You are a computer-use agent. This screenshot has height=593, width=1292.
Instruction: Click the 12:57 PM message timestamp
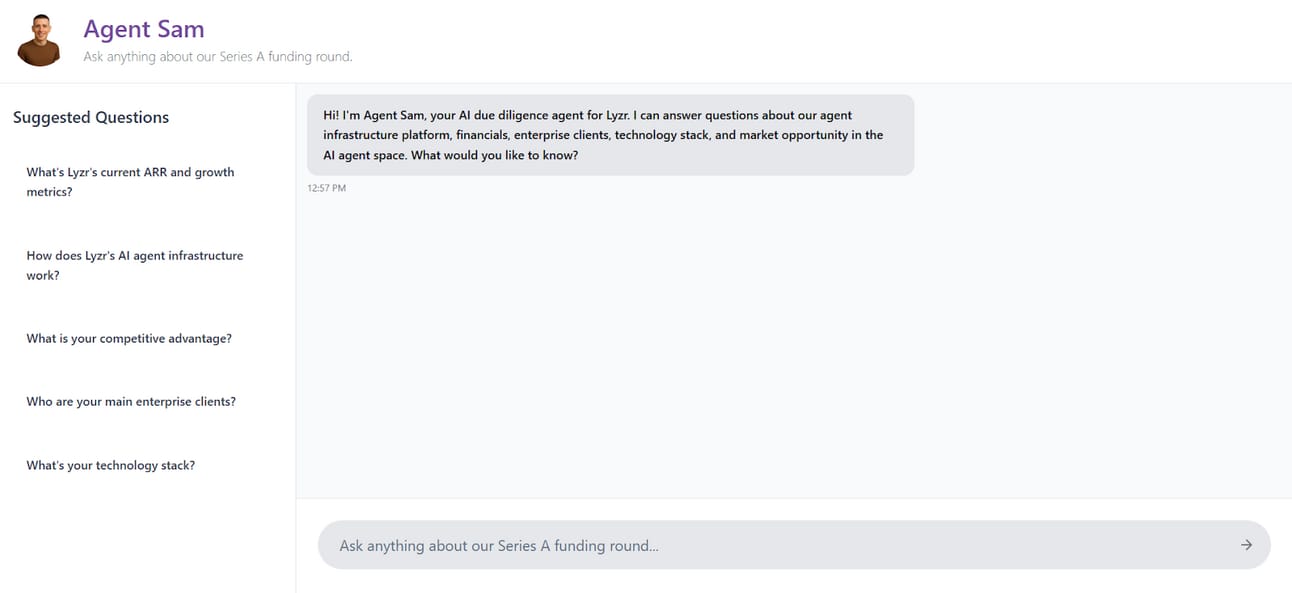pos(327,188)
